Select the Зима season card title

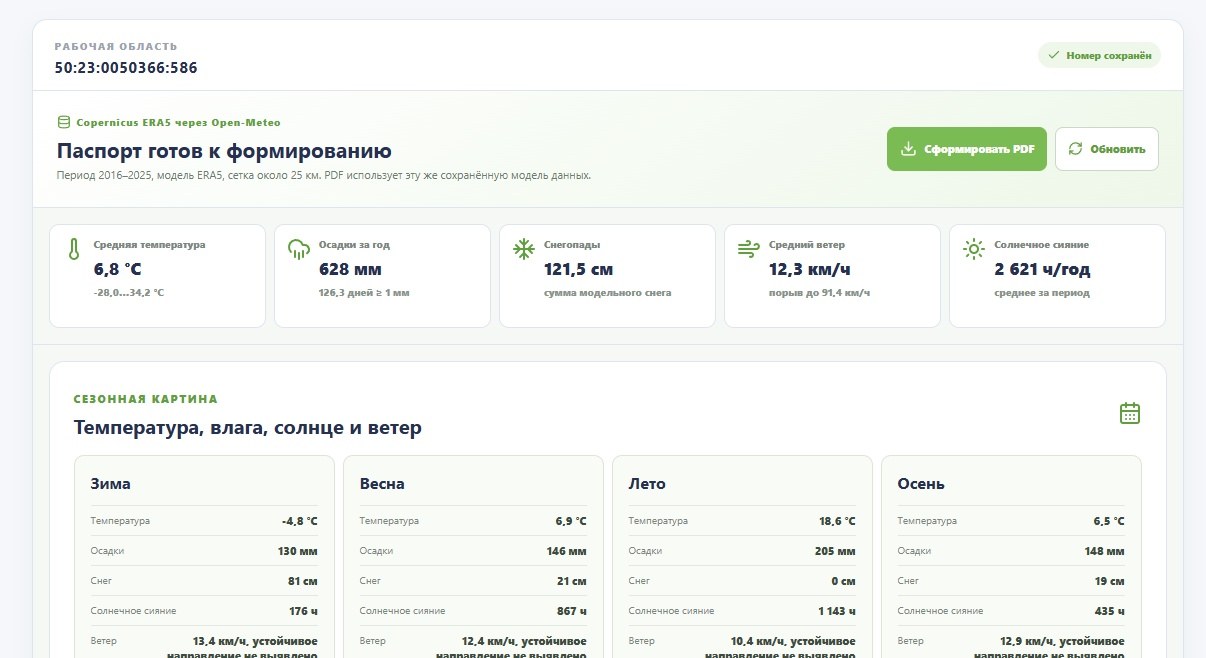pyautogui.click(x=111, y=484)
